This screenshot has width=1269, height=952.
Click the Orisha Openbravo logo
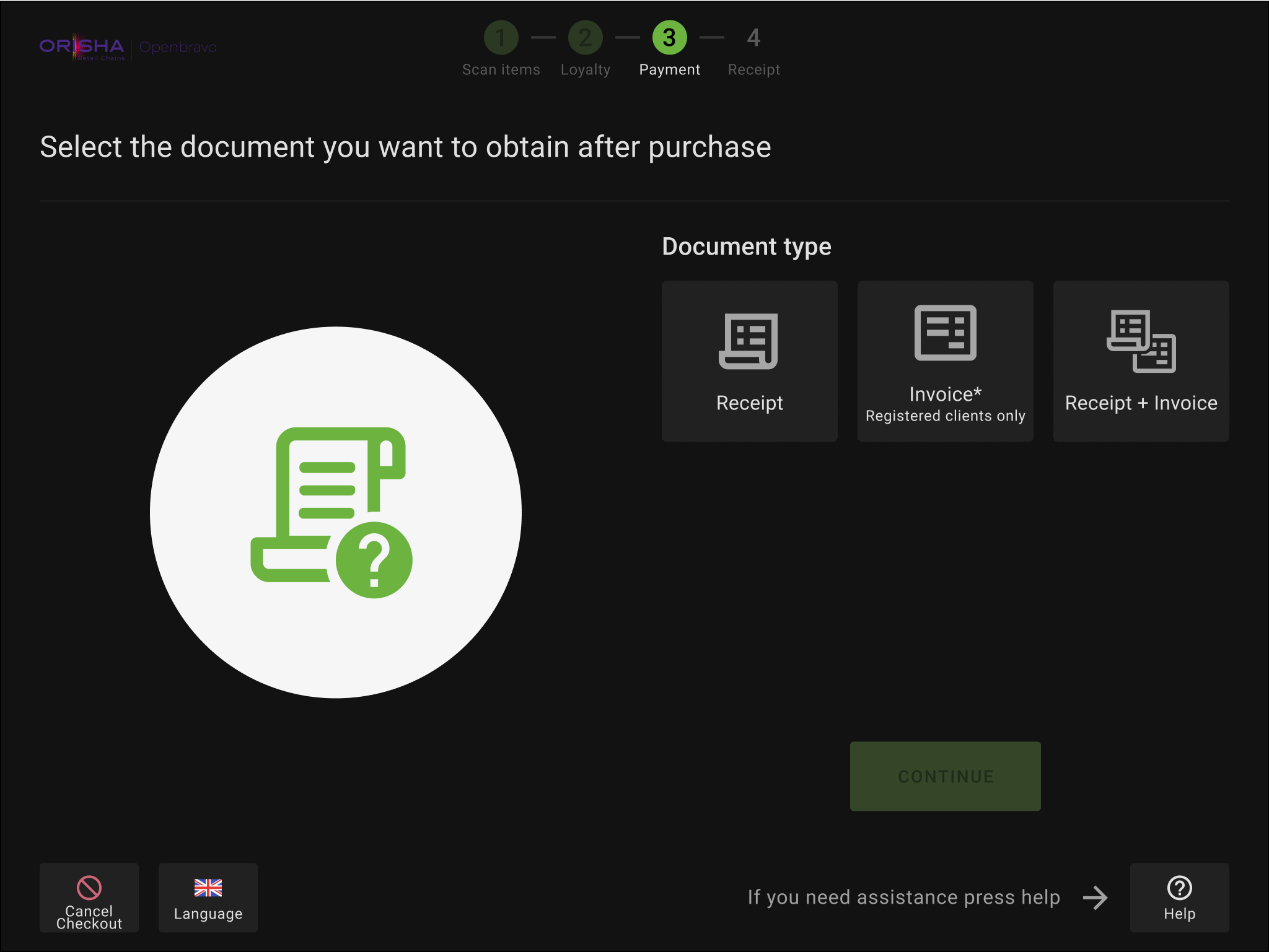point(128,47)
